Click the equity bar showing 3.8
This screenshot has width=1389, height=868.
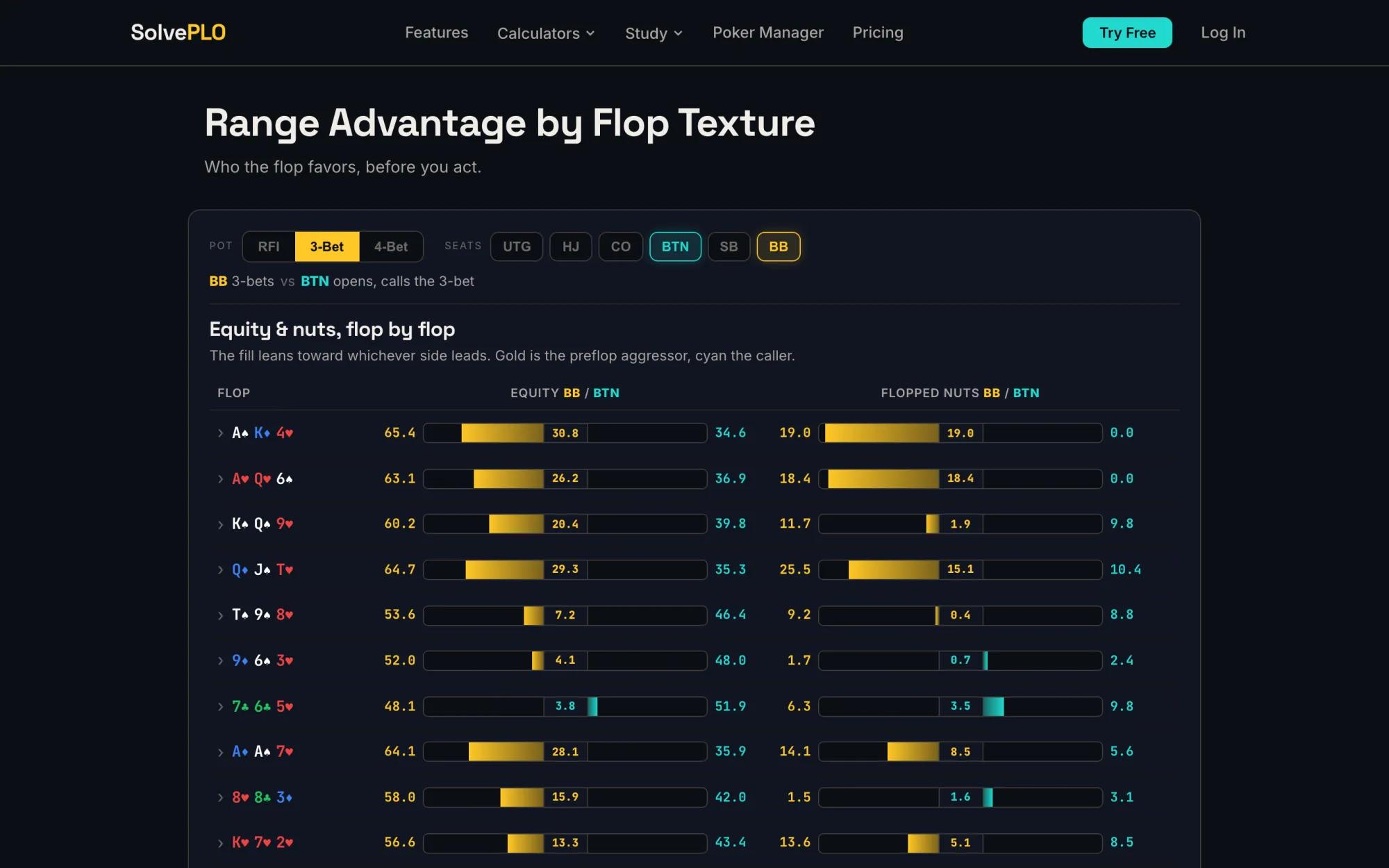pos(565,706)
